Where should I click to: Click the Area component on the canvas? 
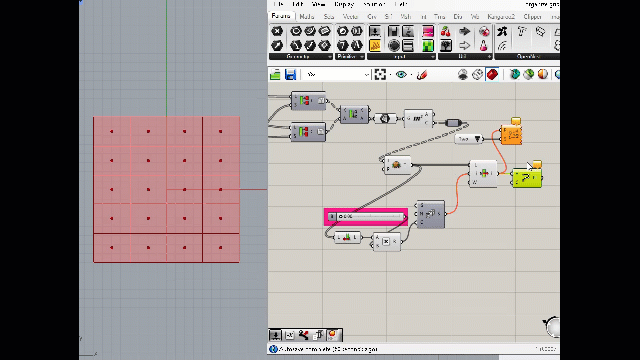[418, 118]
